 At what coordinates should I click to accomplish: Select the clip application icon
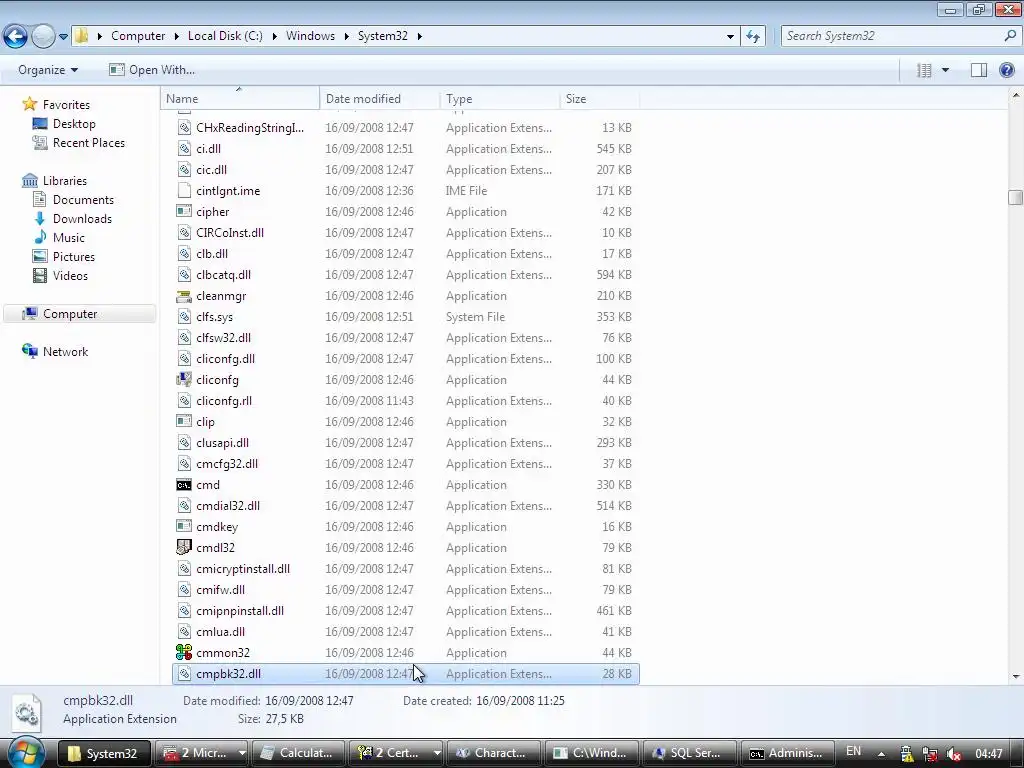click(x=184, y=421)
